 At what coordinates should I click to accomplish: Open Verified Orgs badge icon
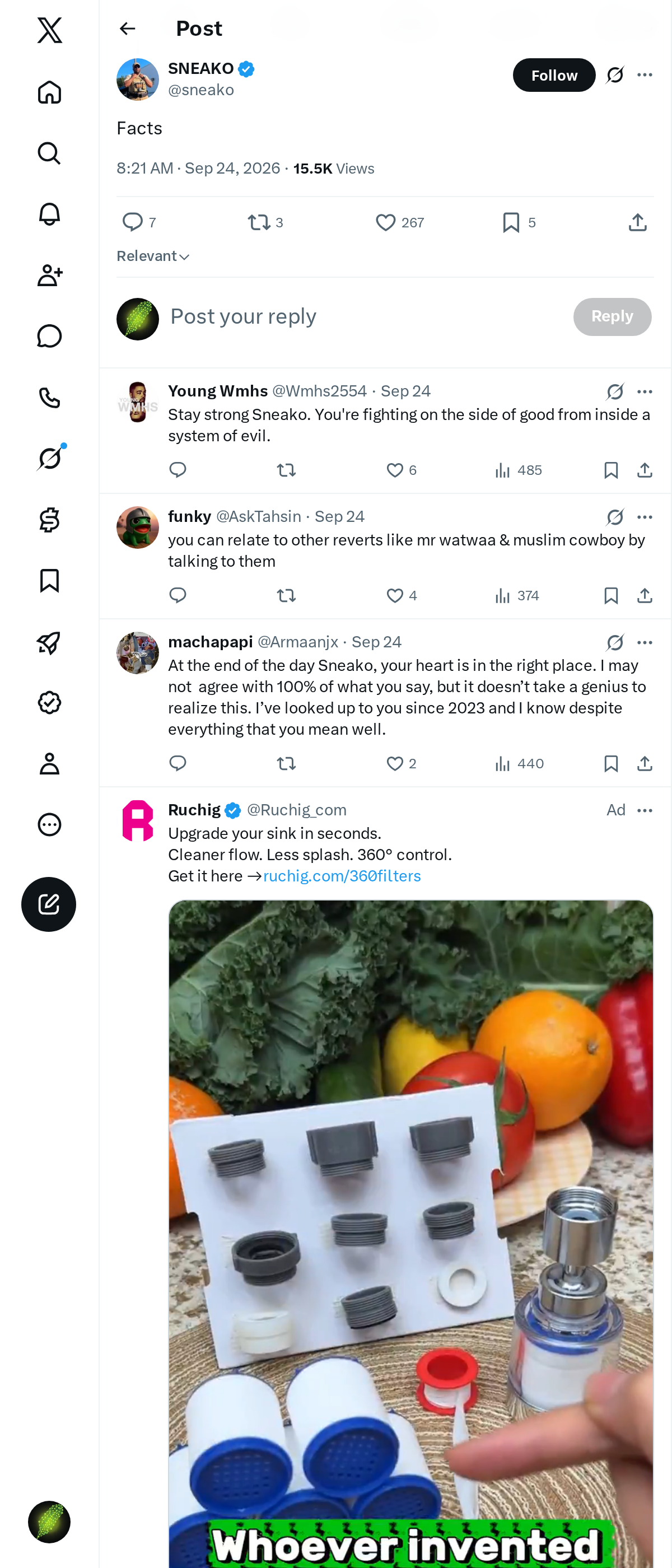coord(49,702)
